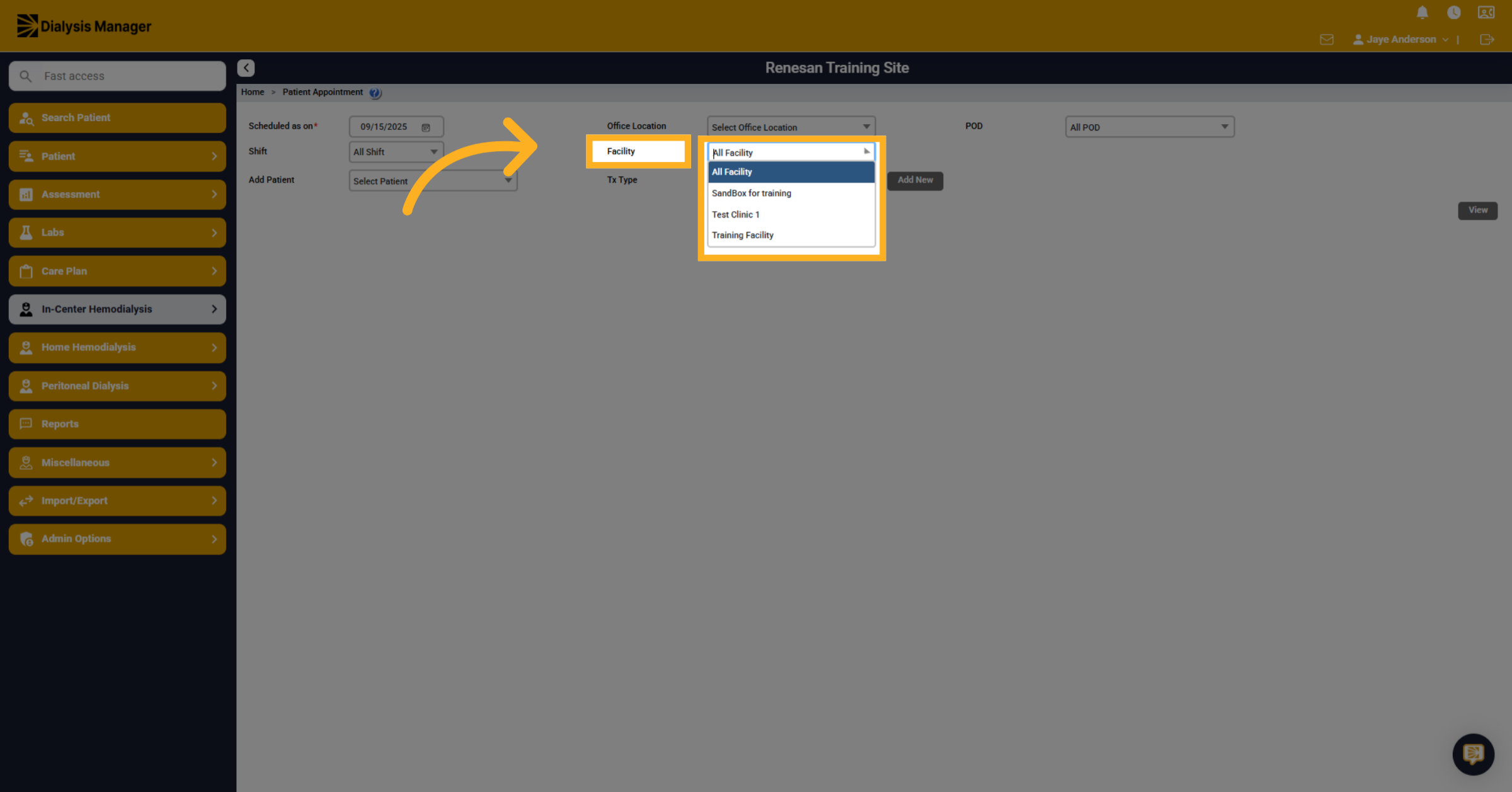Screen dimensions: 1512x792
Task: Open the All POD dropdown
Action: click(x=1149, y=127)
